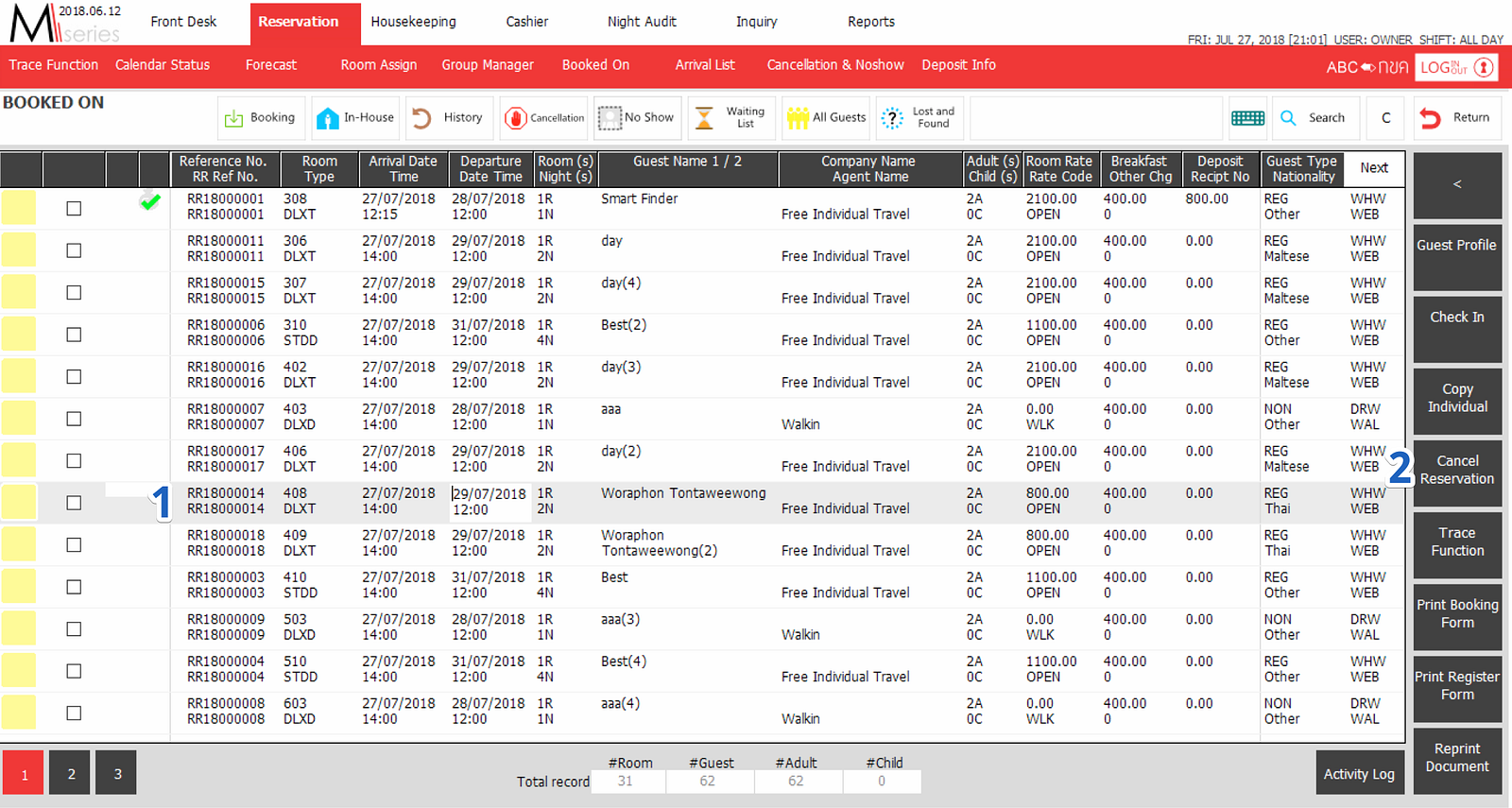Tick checkbox for reservation RR18000007
The width and height of the screenshot is (1512, 808).
tap(74, 419)
